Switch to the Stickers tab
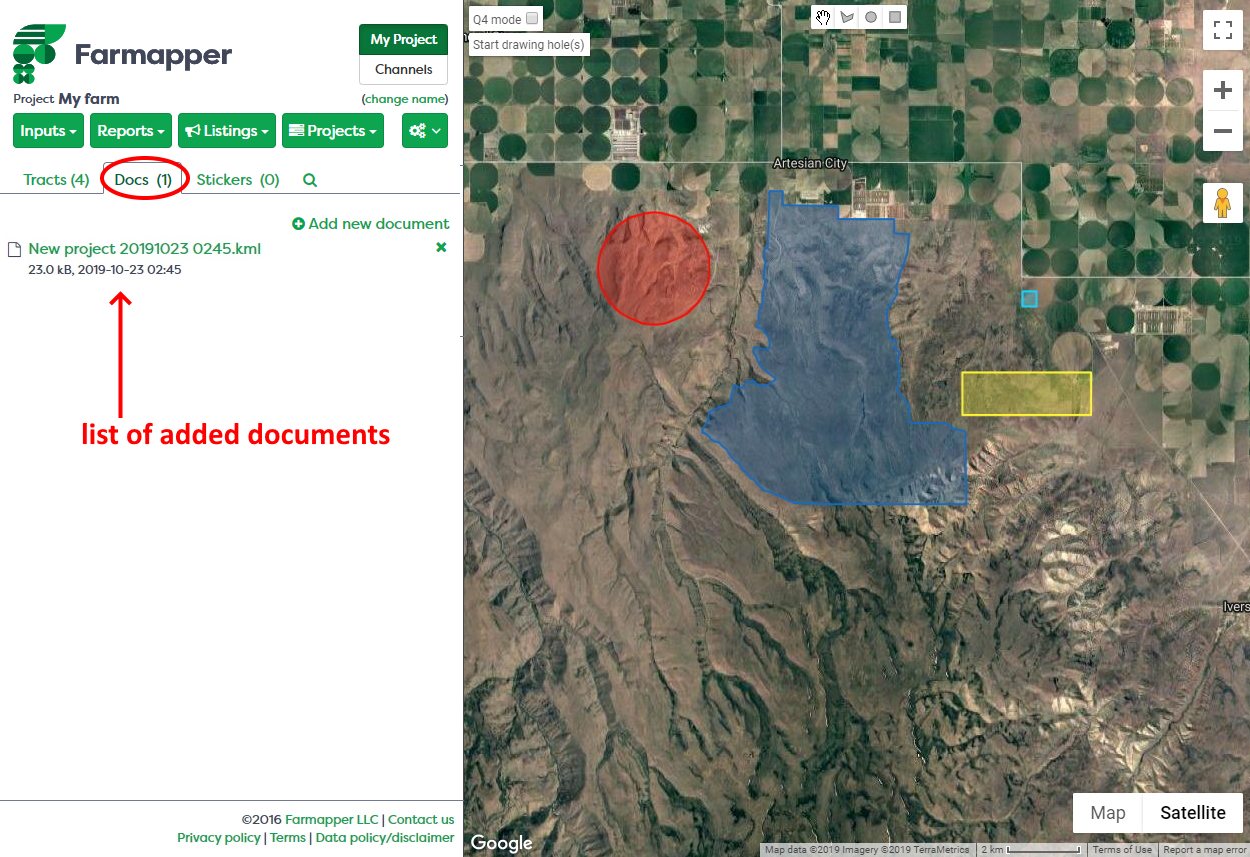 tap(238, 180)
